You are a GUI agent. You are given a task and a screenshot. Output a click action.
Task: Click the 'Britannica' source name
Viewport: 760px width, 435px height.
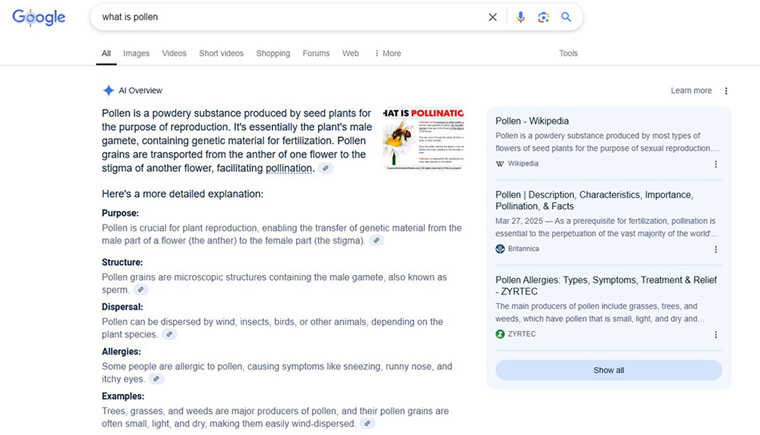[x=523, y=249]
